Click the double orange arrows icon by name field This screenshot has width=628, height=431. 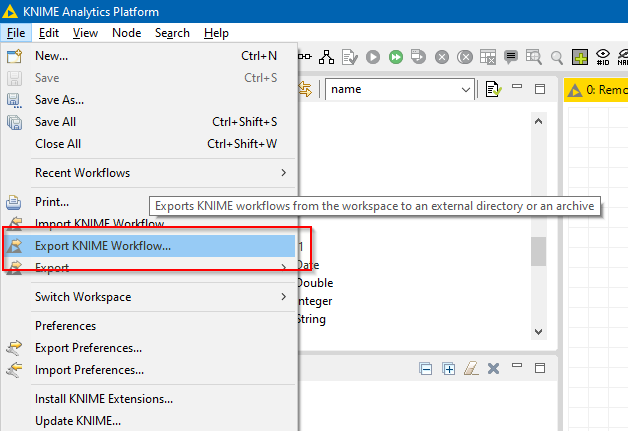tap(305, 89)
